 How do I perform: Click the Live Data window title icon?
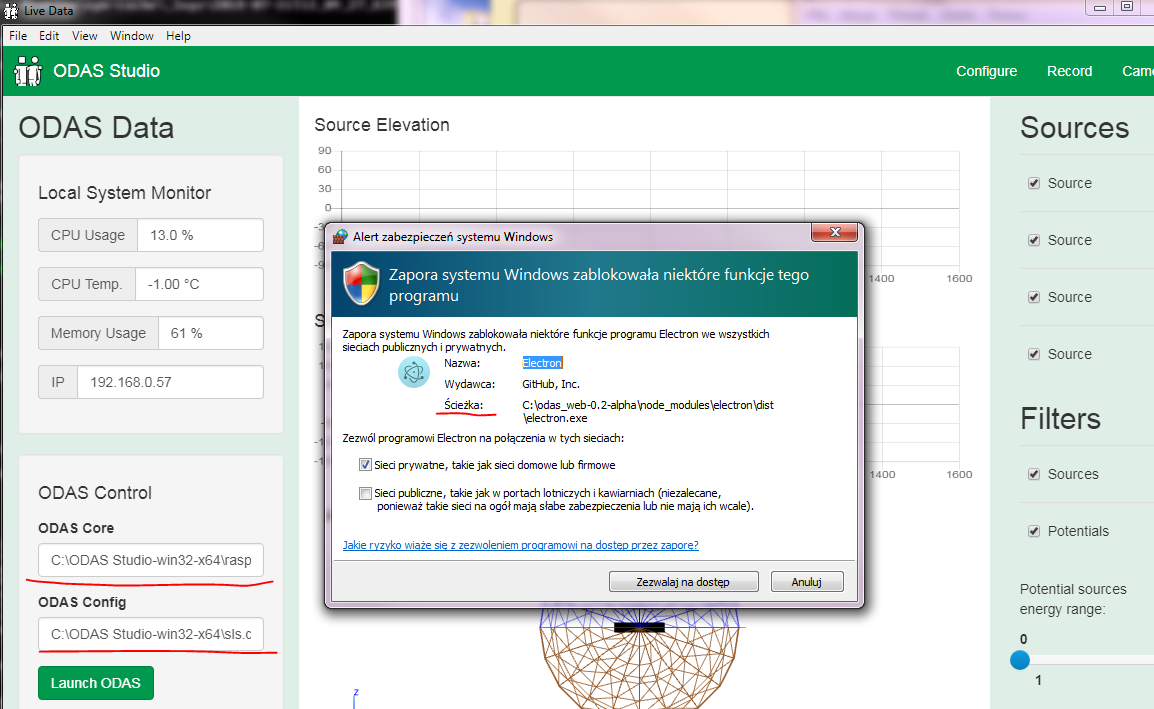pos(11,11)
